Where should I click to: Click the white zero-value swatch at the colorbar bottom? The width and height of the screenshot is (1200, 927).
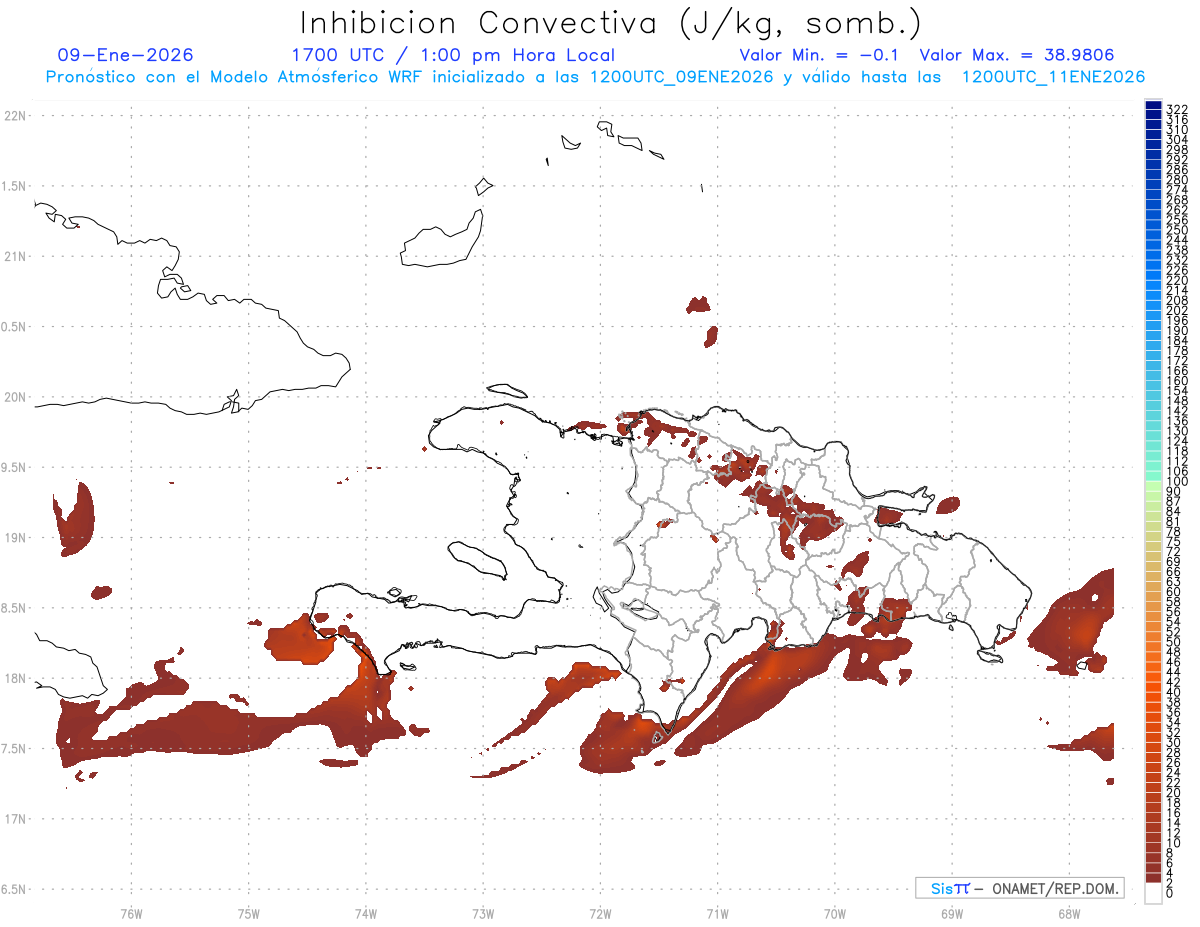pyautogui.click(x=1153, y=894)
